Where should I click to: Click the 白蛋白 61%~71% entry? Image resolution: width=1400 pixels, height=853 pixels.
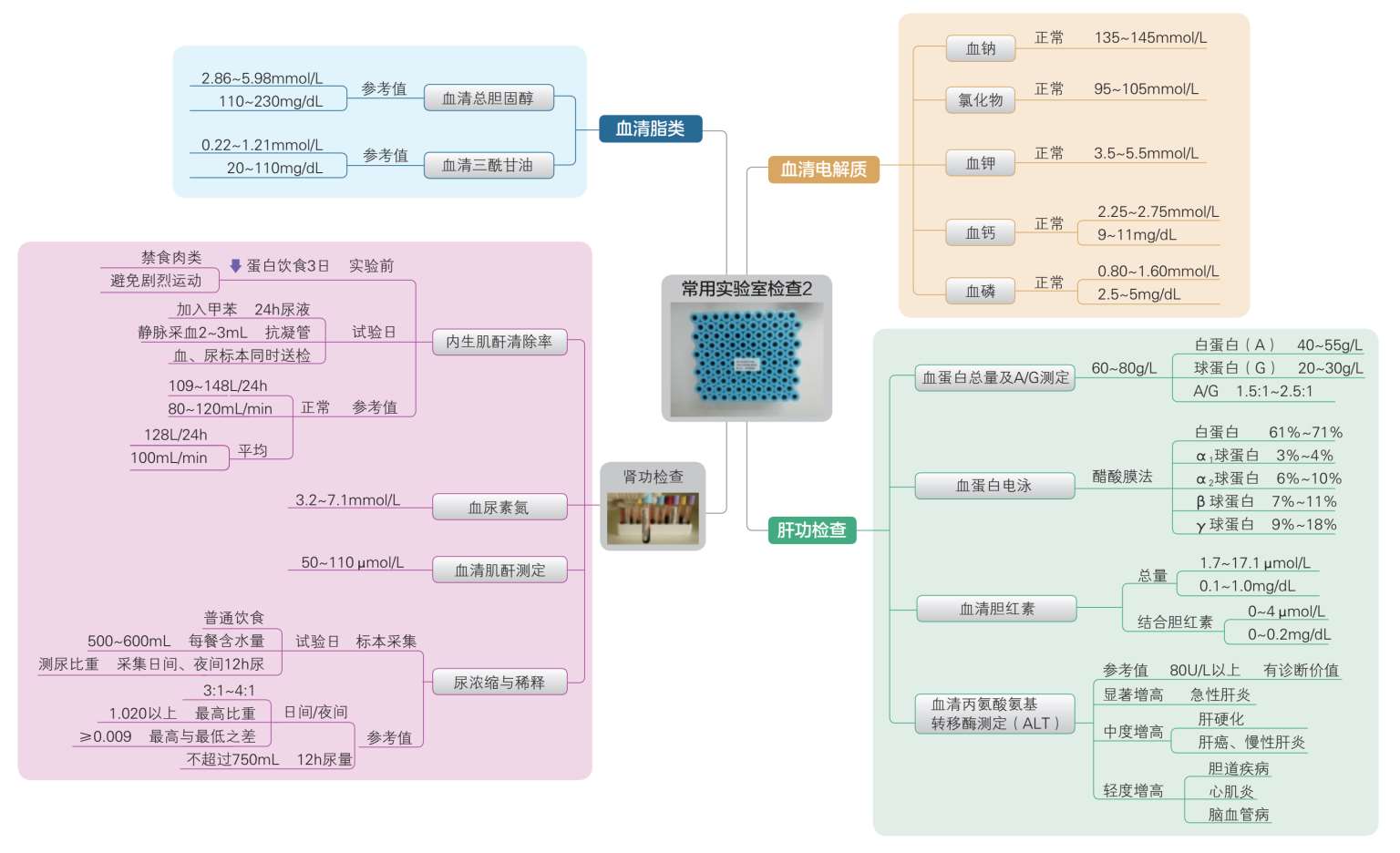click(1269, 432)
